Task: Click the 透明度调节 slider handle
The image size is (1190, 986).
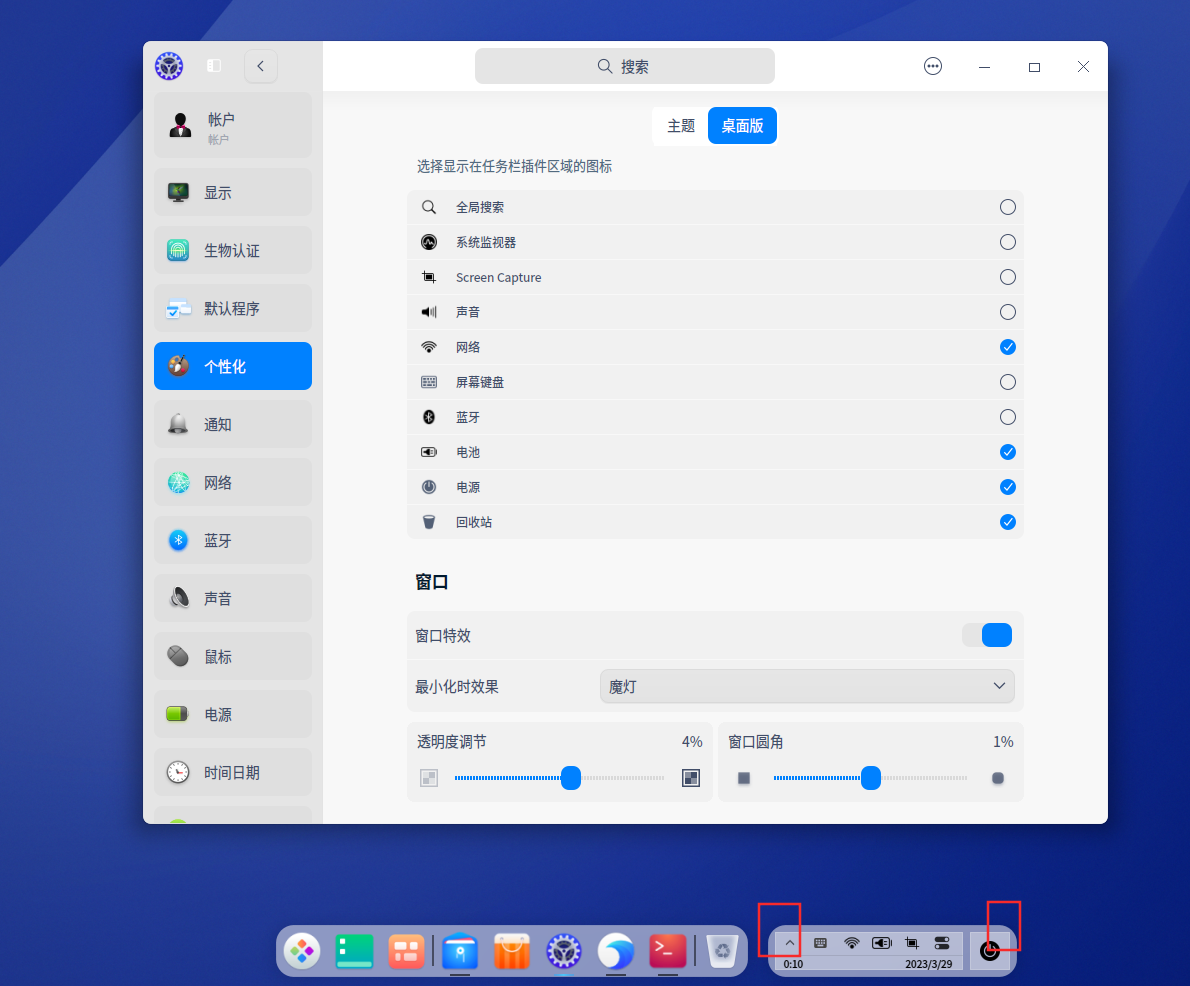Action: [x=571, y=778]
